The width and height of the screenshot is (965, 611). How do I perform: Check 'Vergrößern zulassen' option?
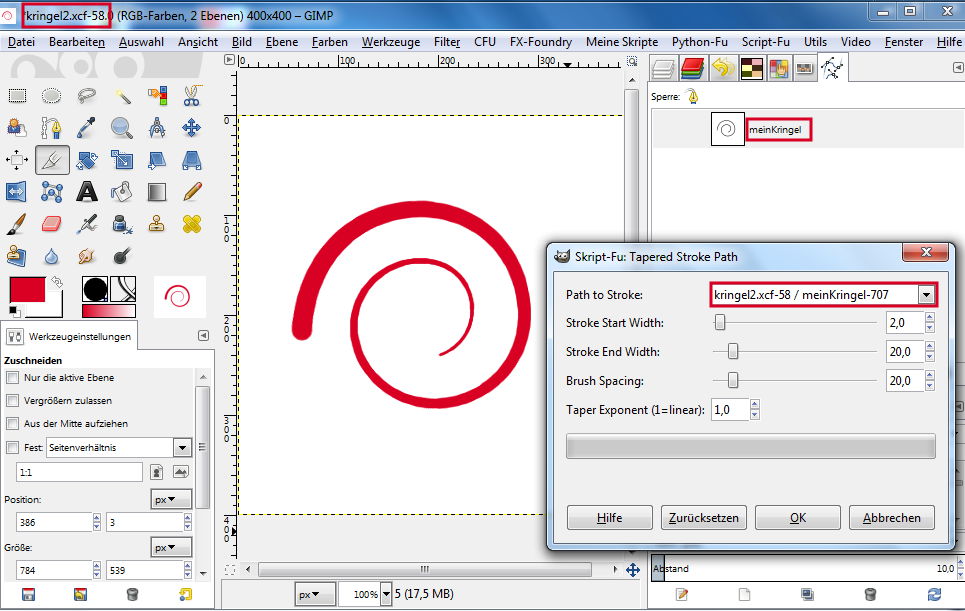coord(13,401)
